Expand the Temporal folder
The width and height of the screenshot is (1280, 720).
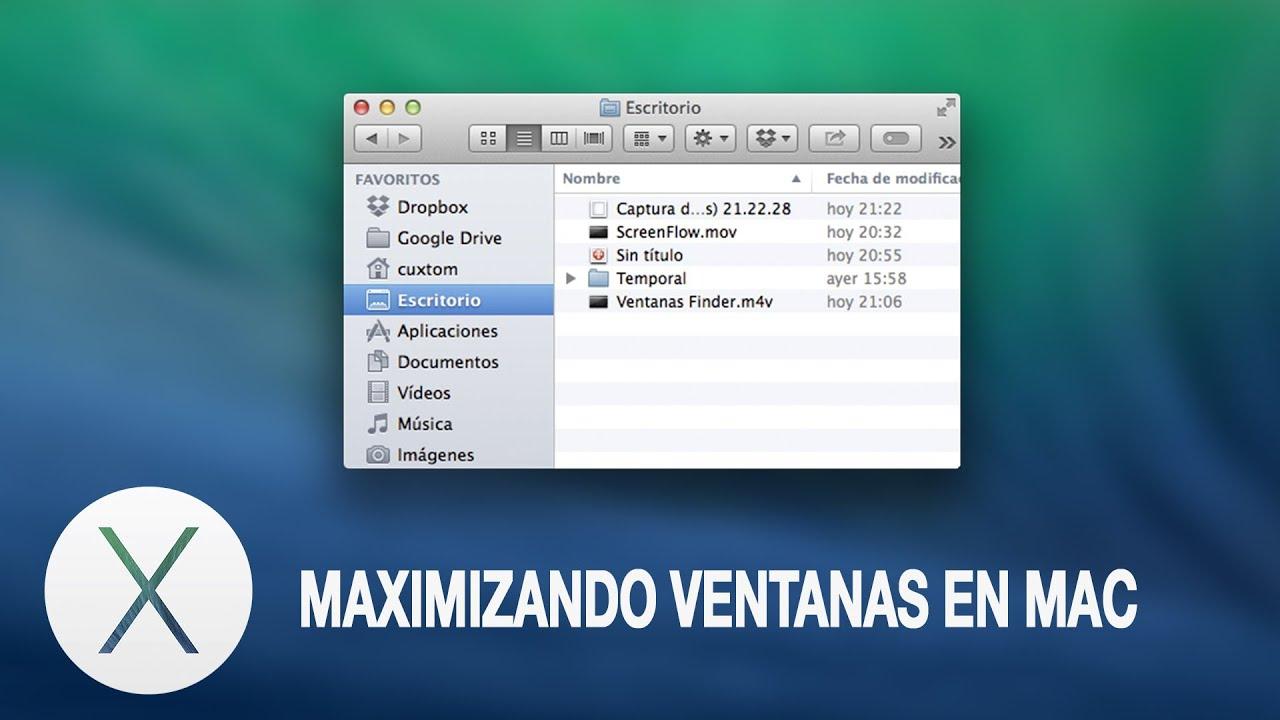[x=570, y=278]
